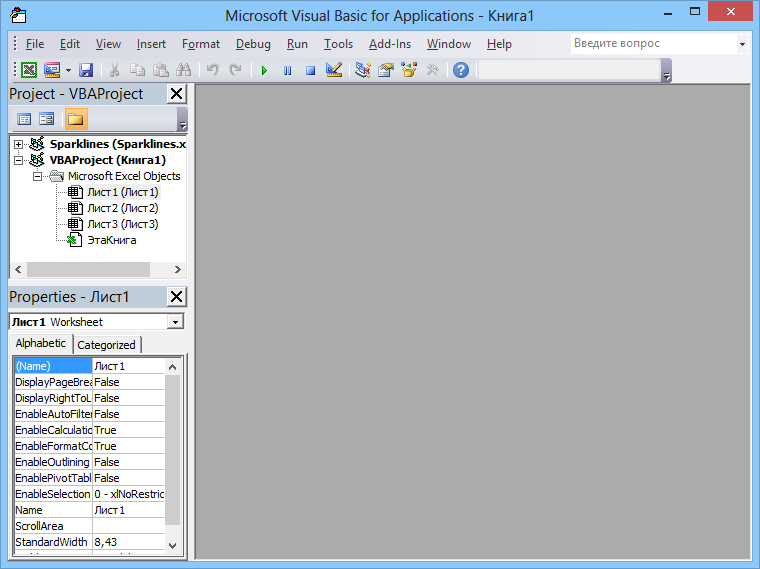
Task: Click the StandardWidth 8,43 value
Action: click(128, 542)
